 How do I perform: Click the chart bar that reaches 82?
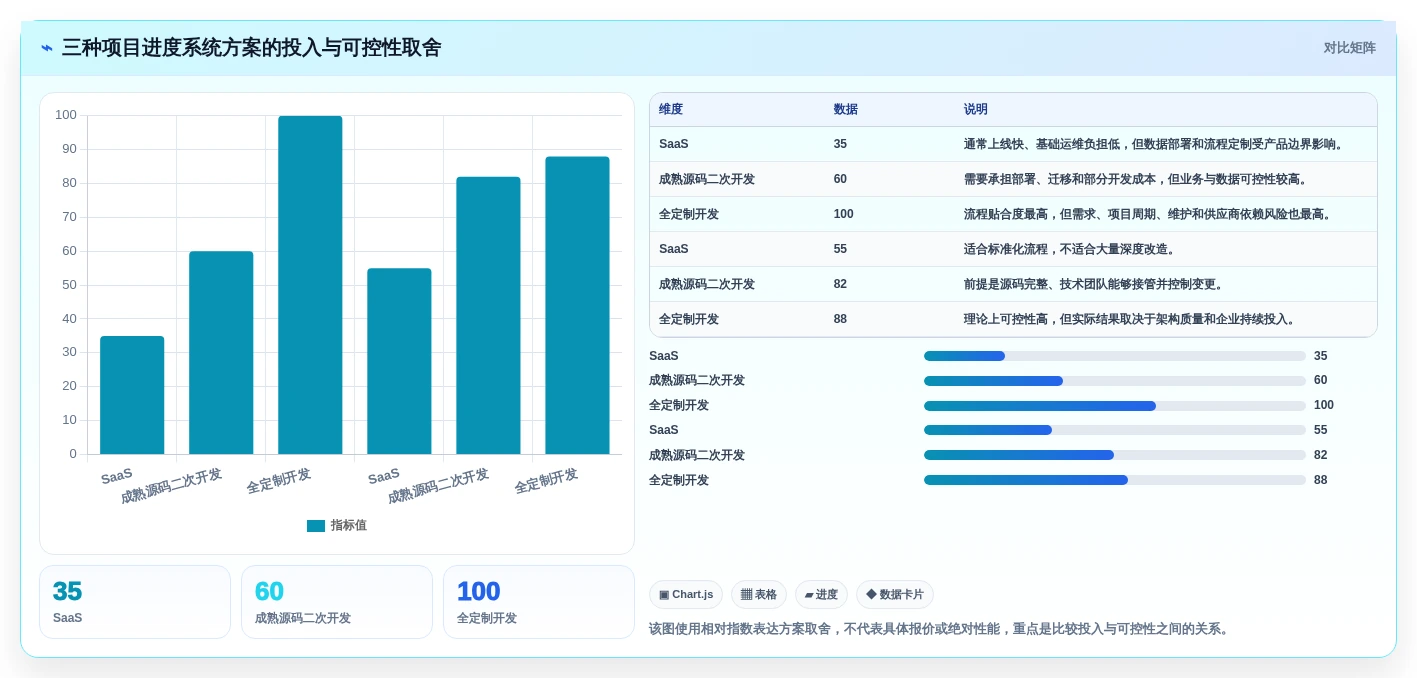point(488,316)
